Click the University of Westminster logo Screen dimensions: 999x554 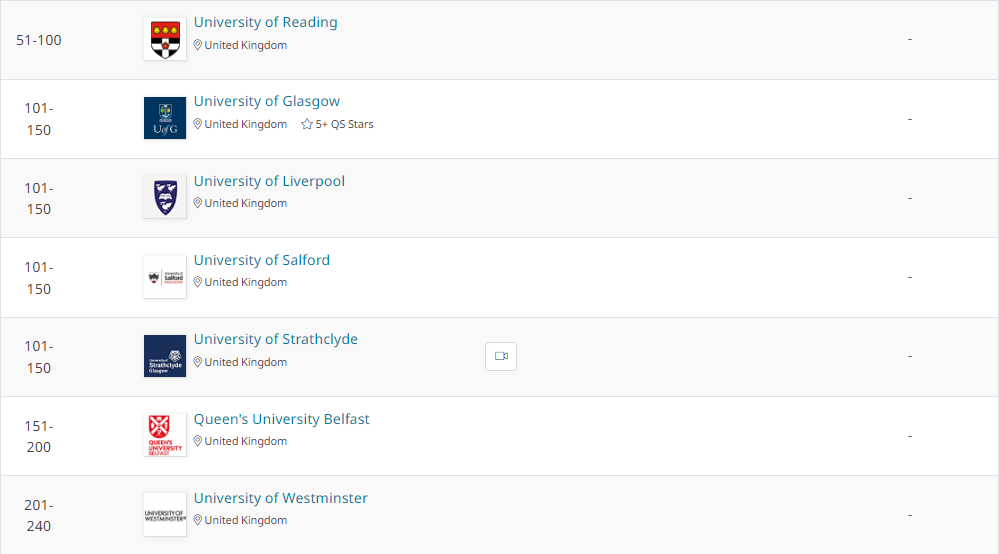click(164, 514)
